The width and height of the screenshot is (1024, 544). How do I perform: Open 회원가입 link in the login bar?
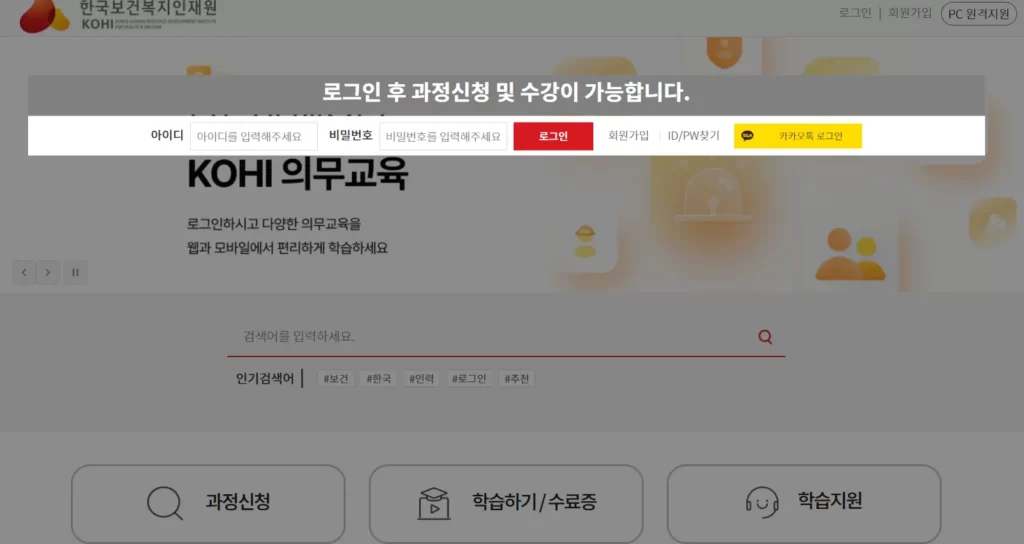(x=628, y=136)
